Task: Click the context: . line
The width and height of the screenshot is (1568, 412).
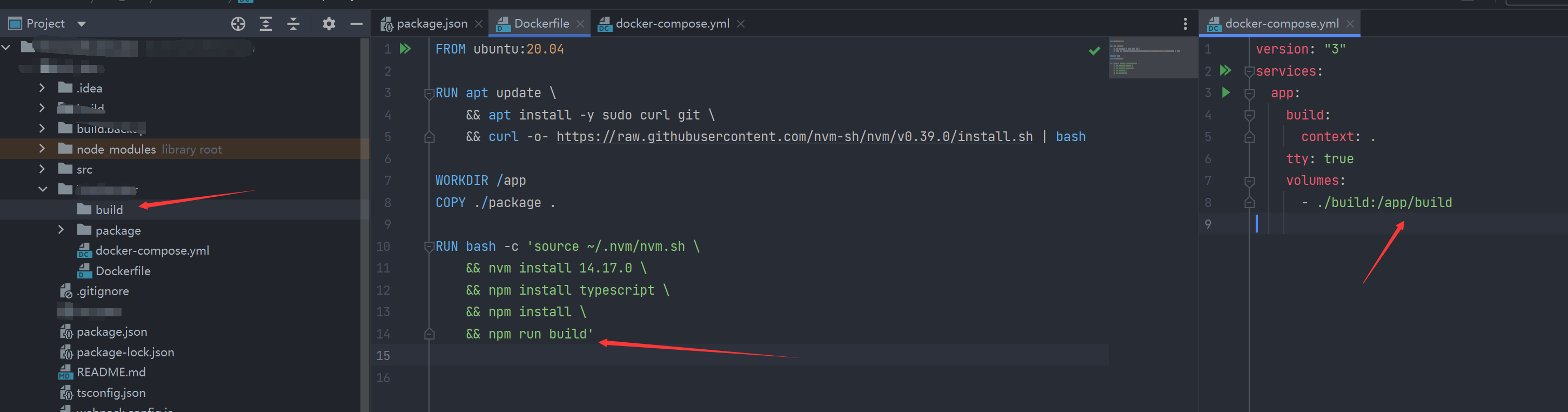Action: (1338, 136)
